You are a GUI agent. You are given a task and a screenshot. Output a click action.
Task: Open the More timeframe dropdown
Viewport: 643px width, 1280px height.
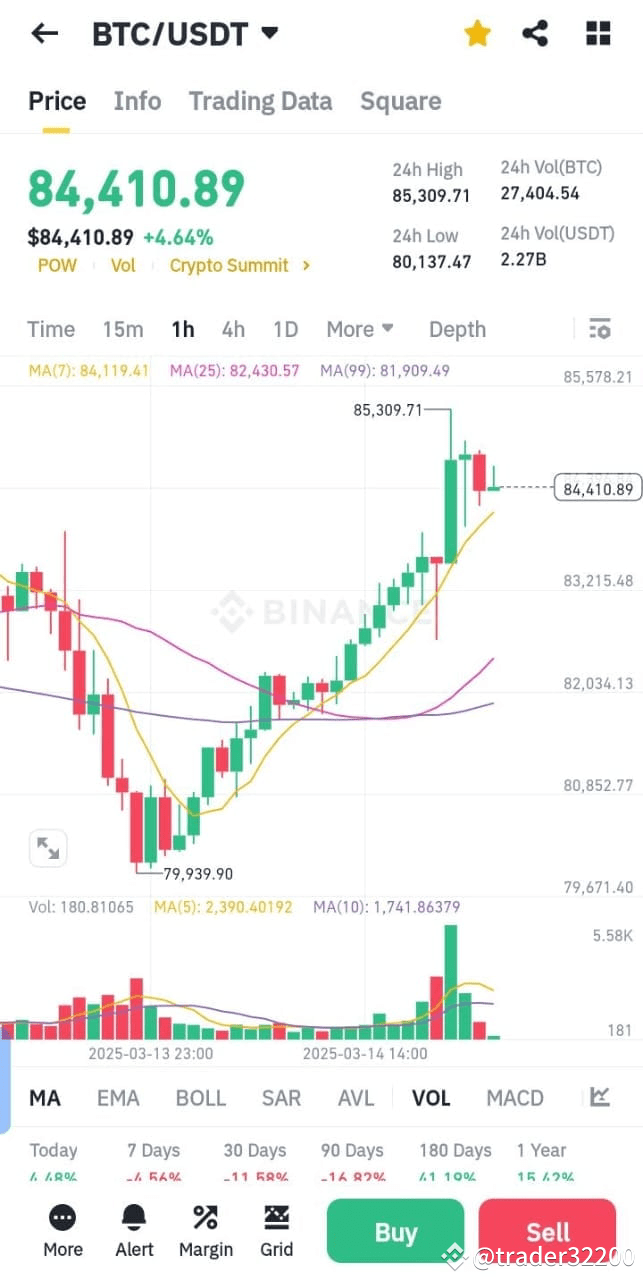coord(358,328)
